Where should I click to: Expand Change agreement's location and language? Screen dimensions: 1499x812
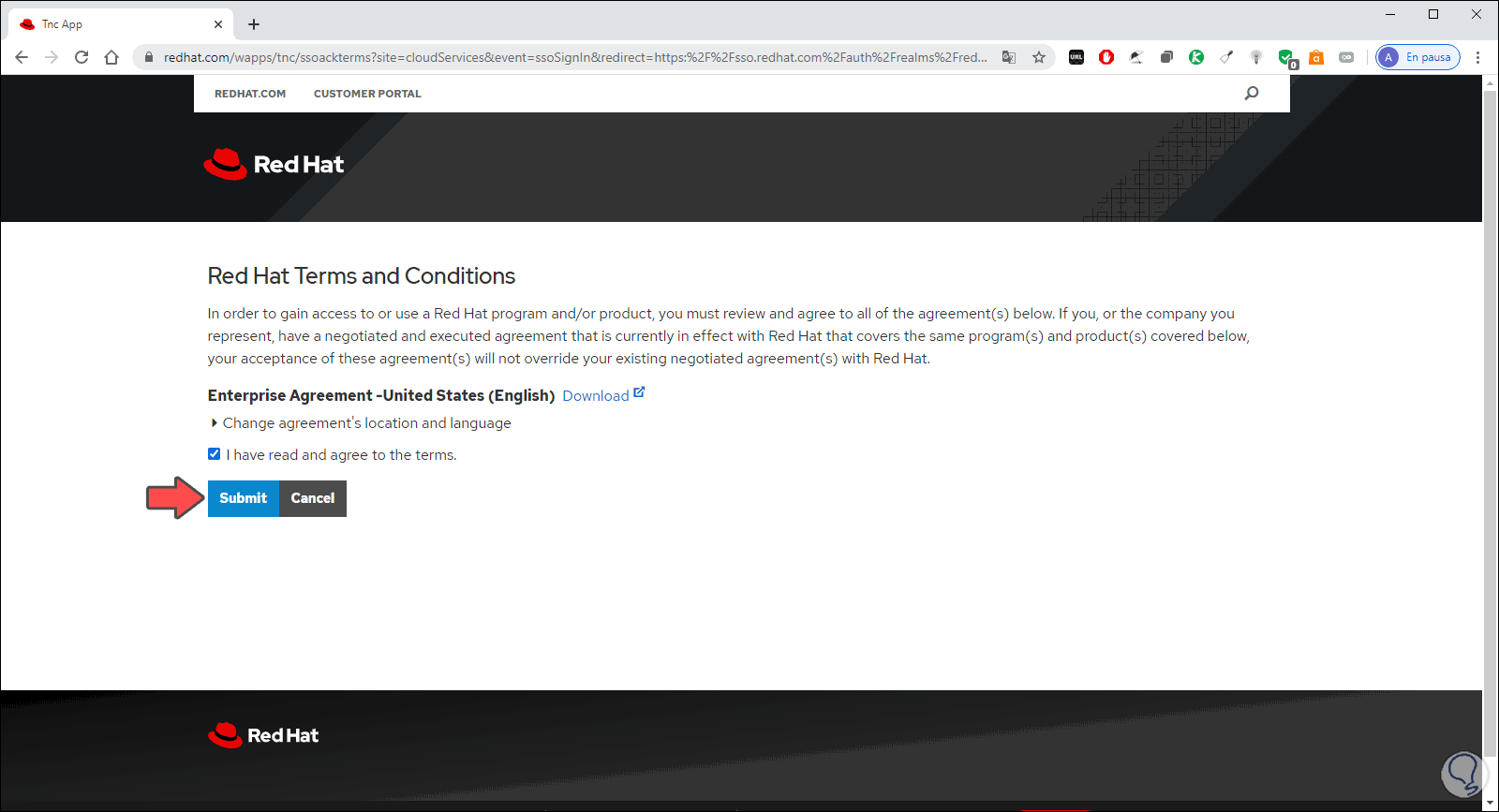[362, 423]
